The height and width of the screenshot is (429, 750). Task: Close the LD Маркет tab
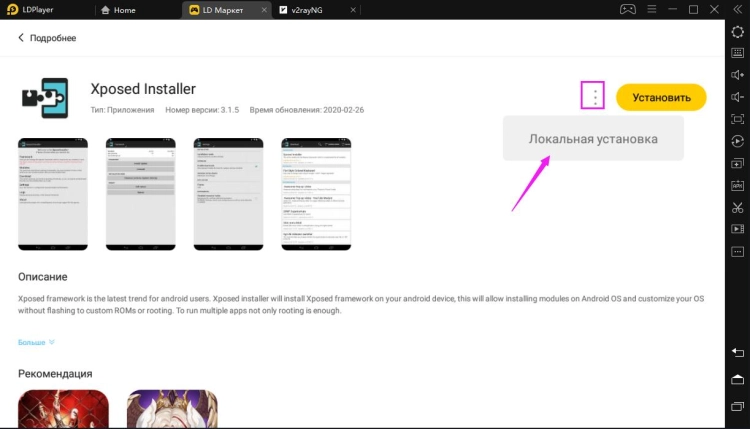pos(264,10)
